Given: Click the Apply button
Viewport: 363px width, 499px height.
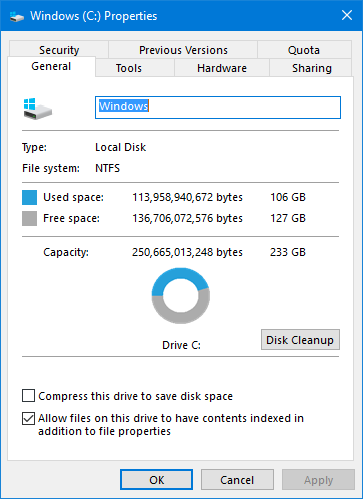Looking at the screenshot, I should coord(318,480).
